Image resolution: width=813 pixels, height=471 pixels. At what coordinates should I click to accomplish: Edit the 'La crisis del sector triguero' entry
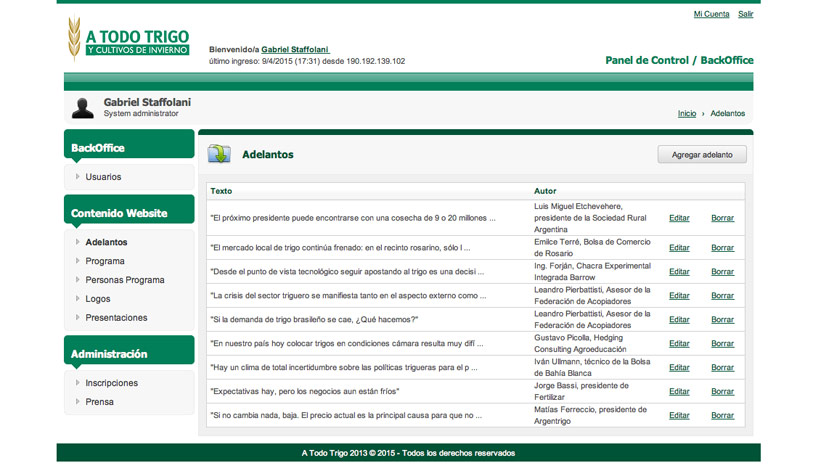pyautogui.click(x=679, y=295)
